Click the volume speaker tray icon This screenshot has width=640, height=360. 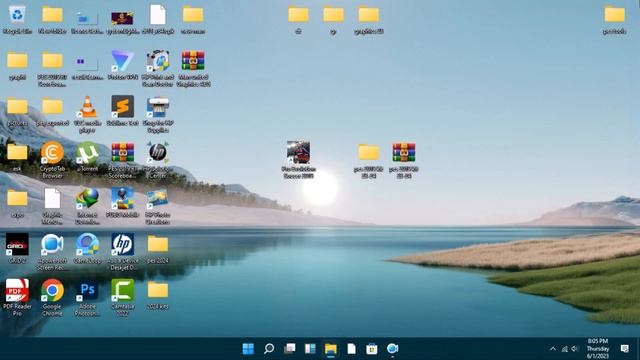pos(575,349)
